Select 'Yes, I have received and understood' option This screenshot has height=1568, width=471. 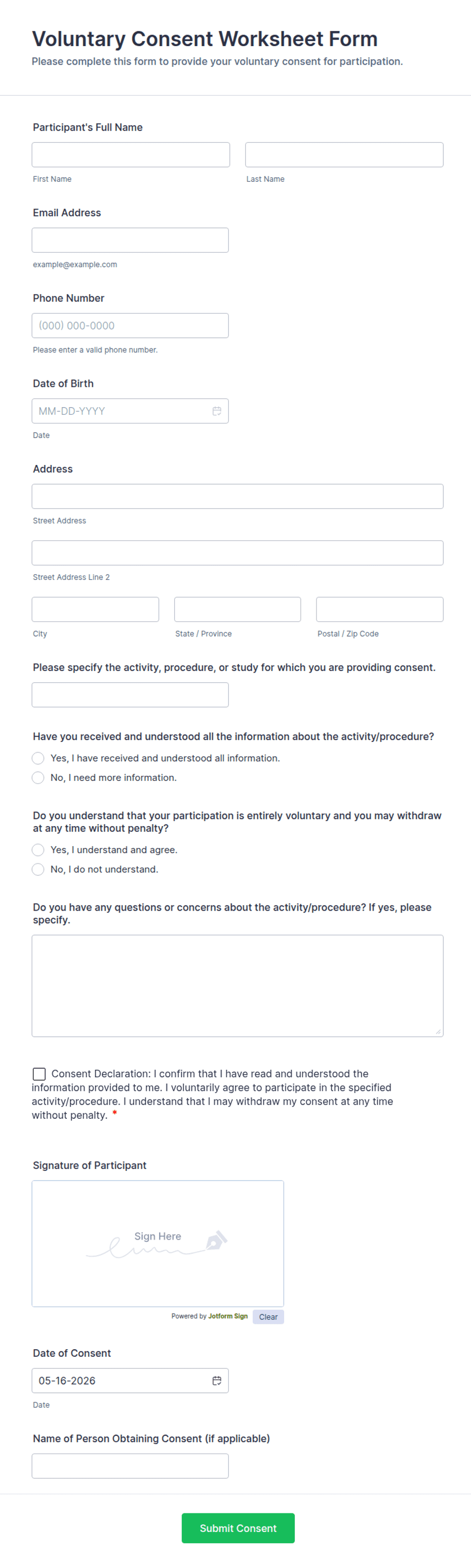37,758
